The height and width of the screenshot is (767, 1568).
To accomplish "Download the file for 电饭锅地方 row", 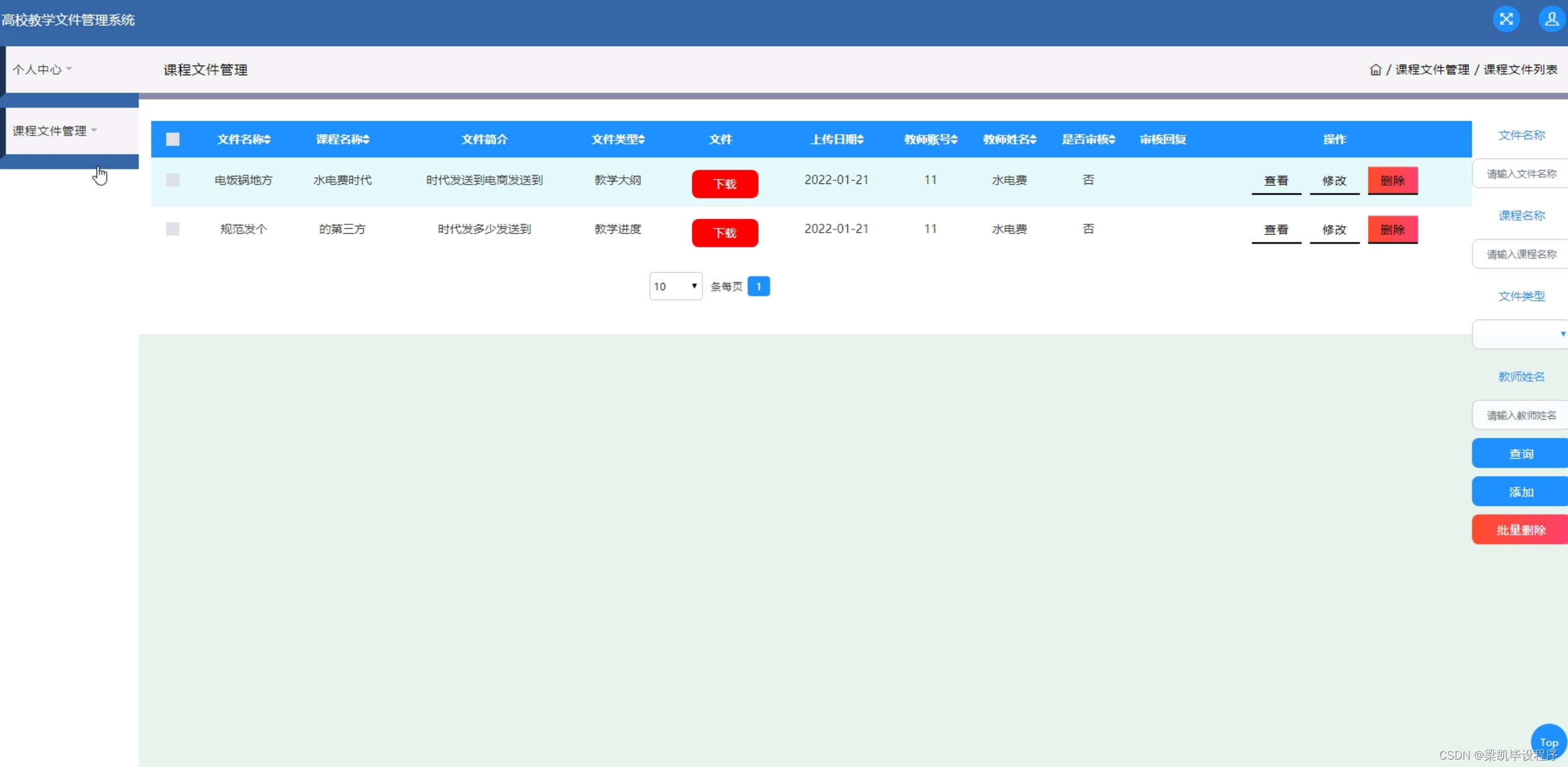I will click(724, 184).
